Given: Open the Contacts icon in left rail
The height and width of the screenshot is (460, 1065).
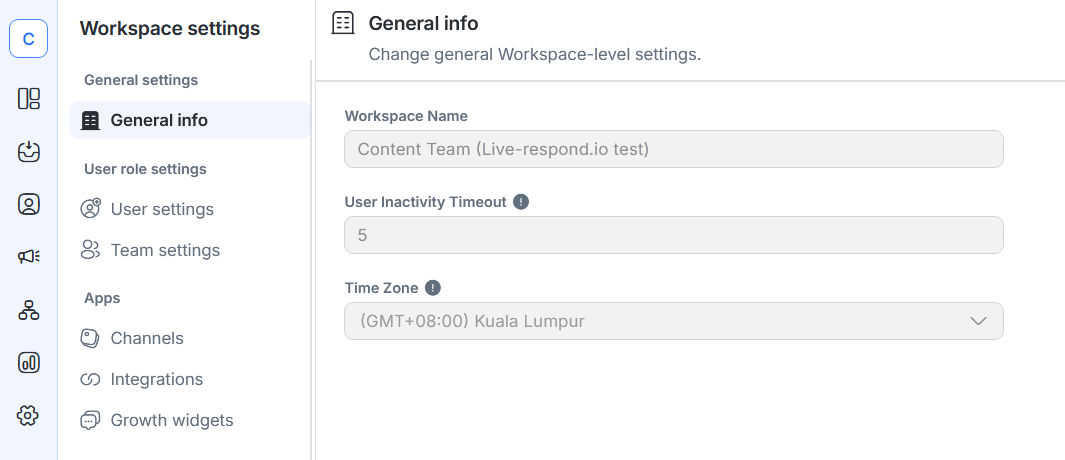Looking at the screenshot, I should (28, 204).
